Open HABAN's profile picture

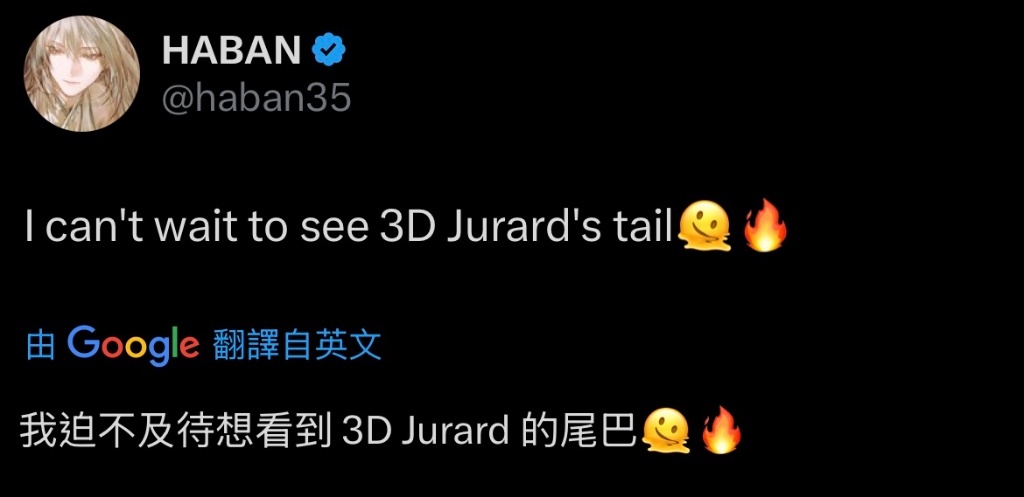tap(82, 74)
